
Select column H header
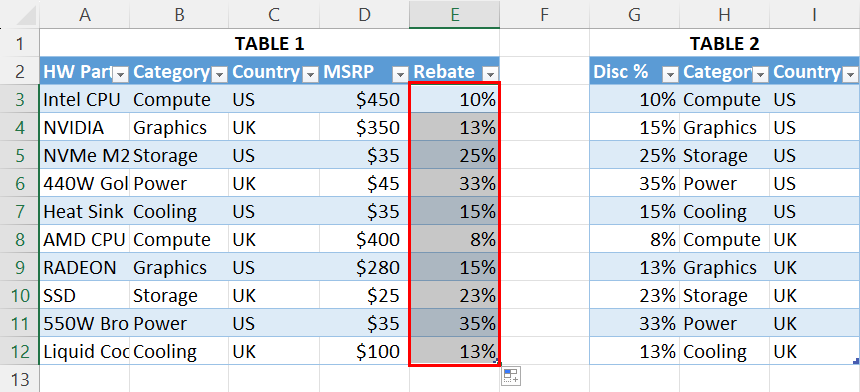coord(725,15)
